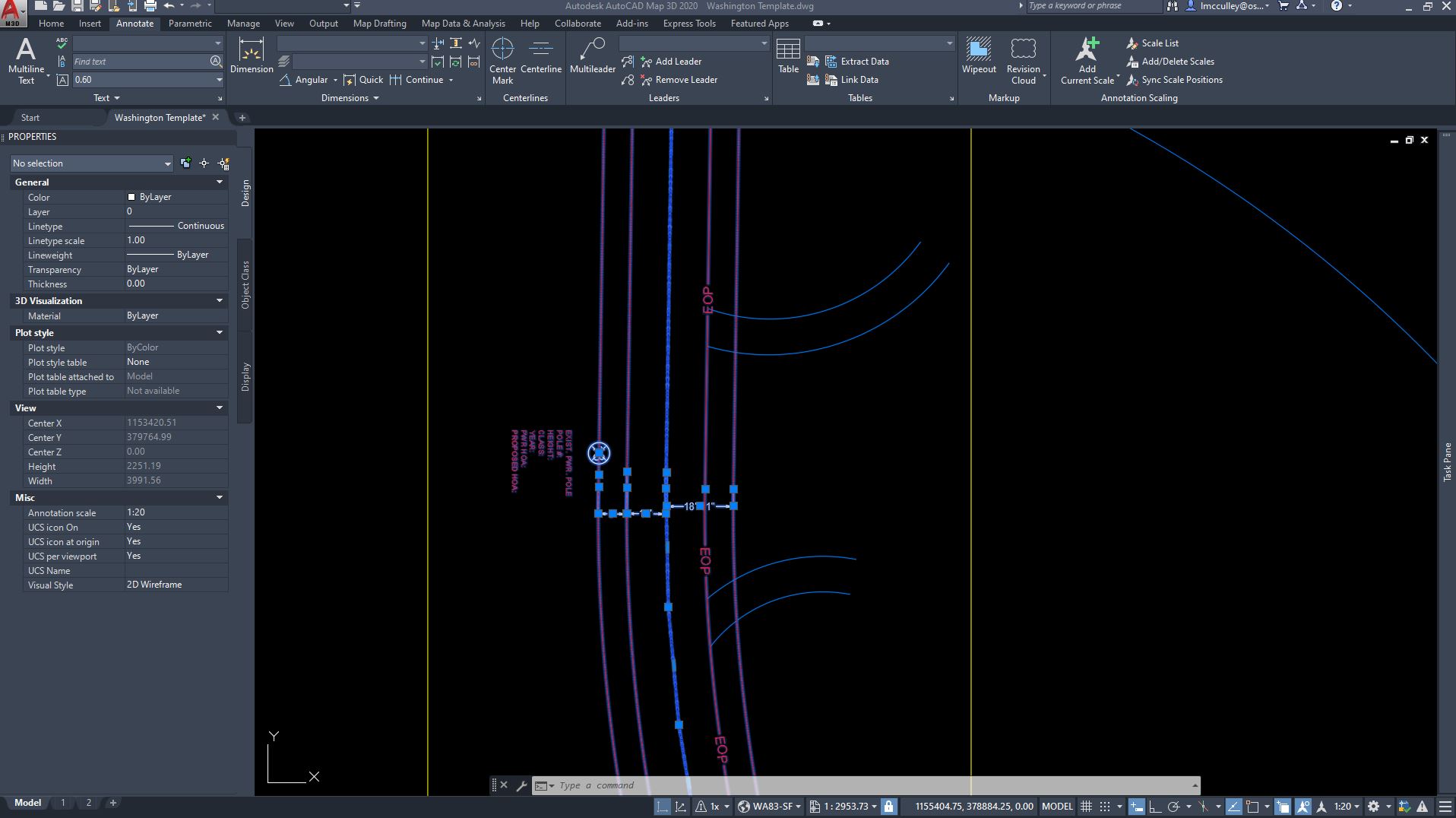Click inside the command line input field
The image size is (1456, 818).
tap(684, 785)
